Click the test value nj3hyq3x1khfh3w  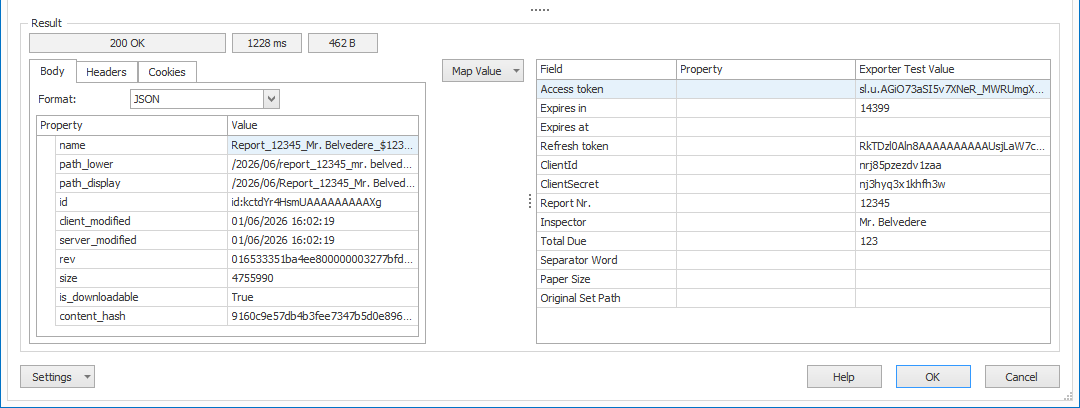point(901,184)
